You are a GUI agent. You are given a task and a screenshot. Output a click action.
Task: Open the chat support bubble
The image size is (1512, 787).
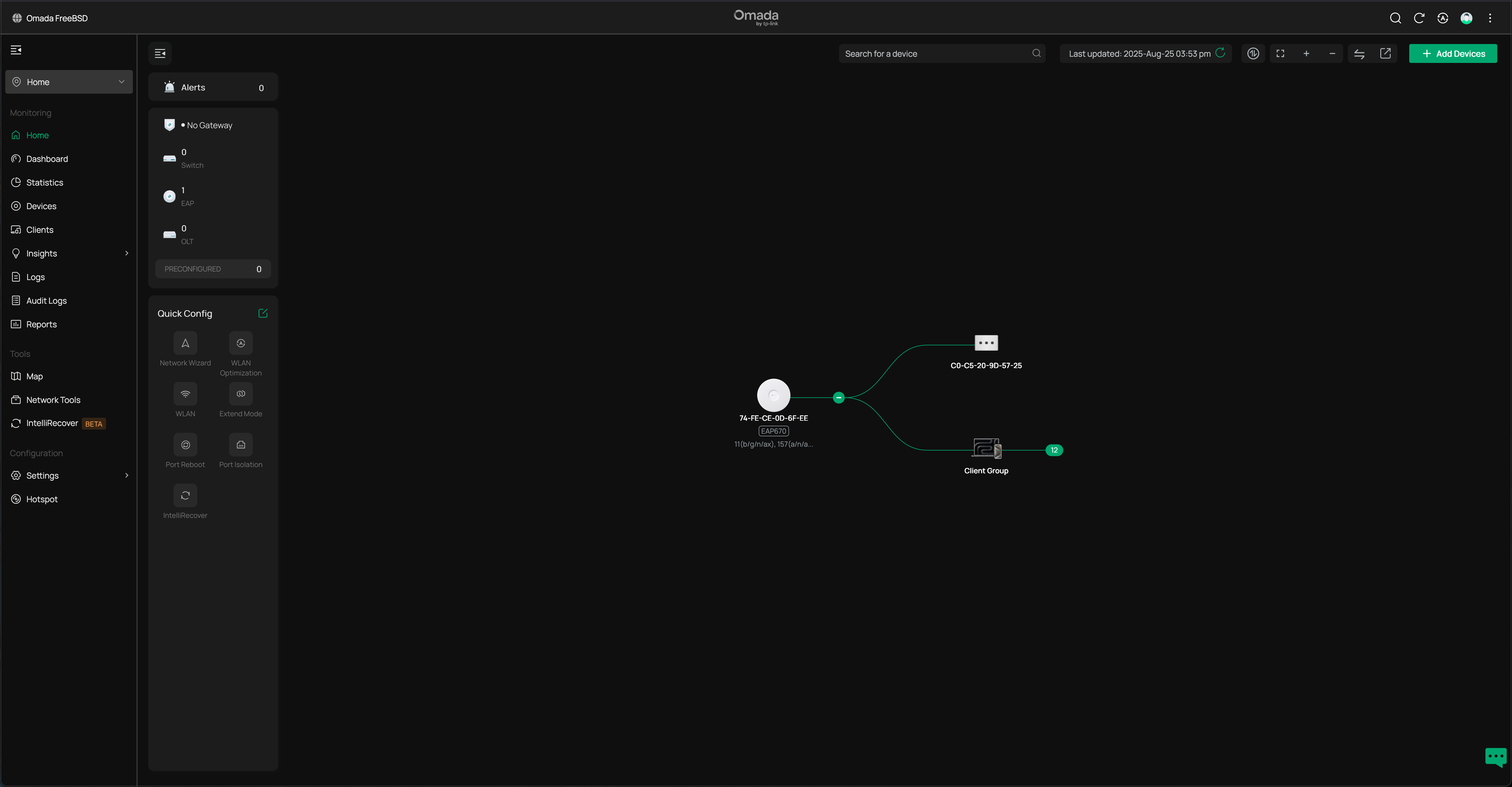click(x=1495, y=756)
